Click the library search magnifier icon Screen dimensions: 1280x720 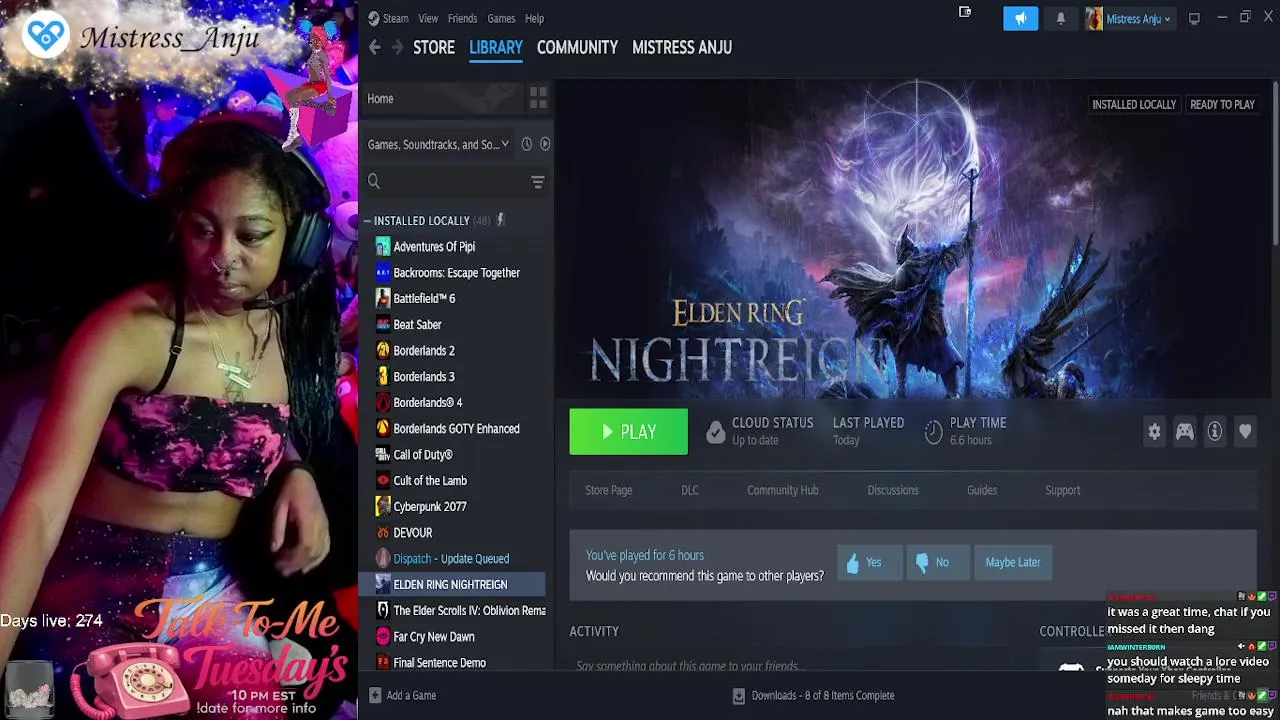tap(374, 181)
